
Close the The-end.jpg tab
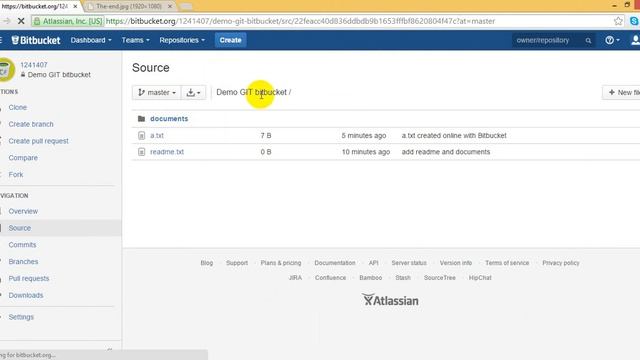[170, 6]
